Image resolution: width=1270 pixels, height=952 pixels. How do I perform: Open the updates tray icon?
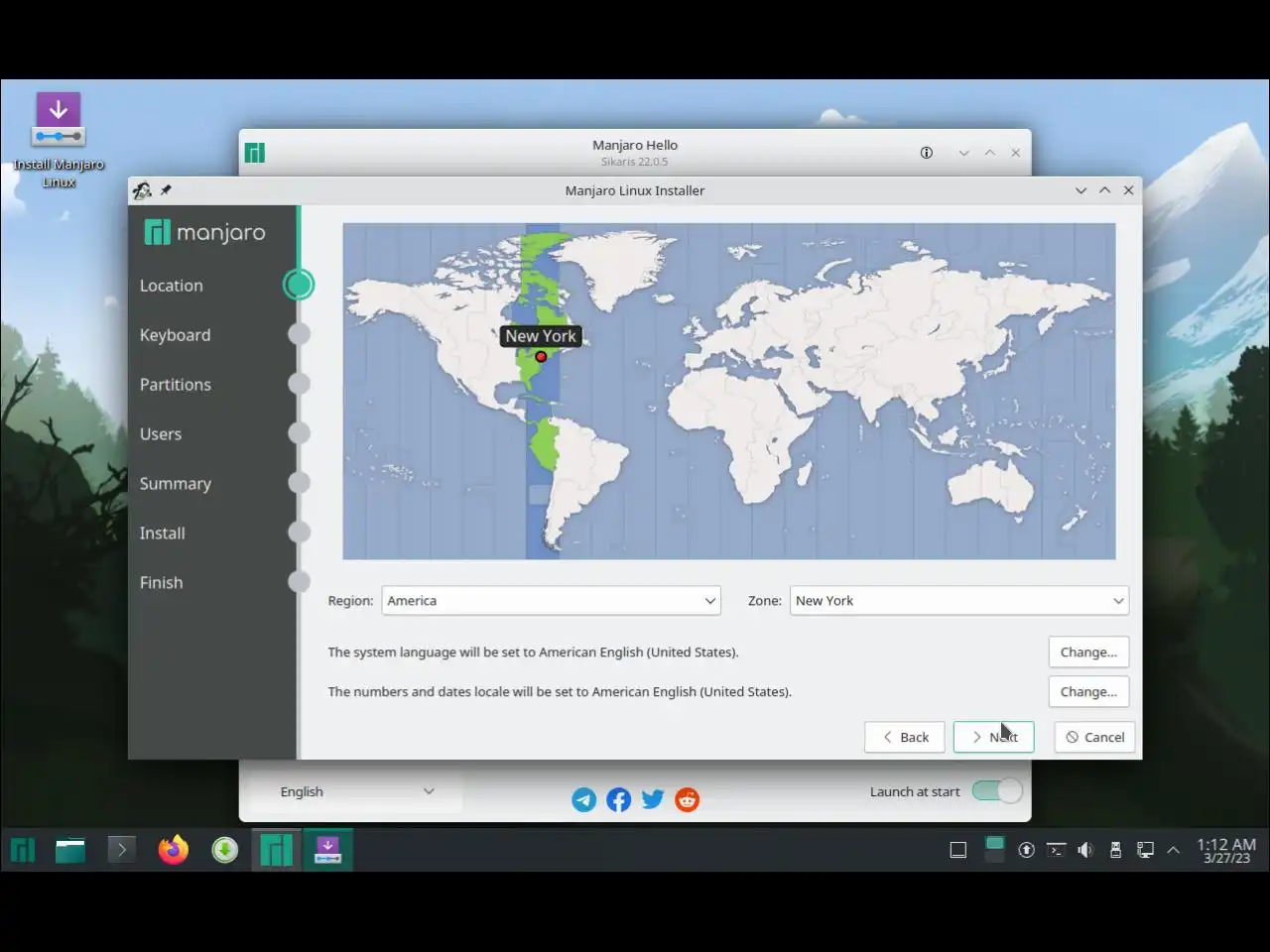pos(1027,850)
